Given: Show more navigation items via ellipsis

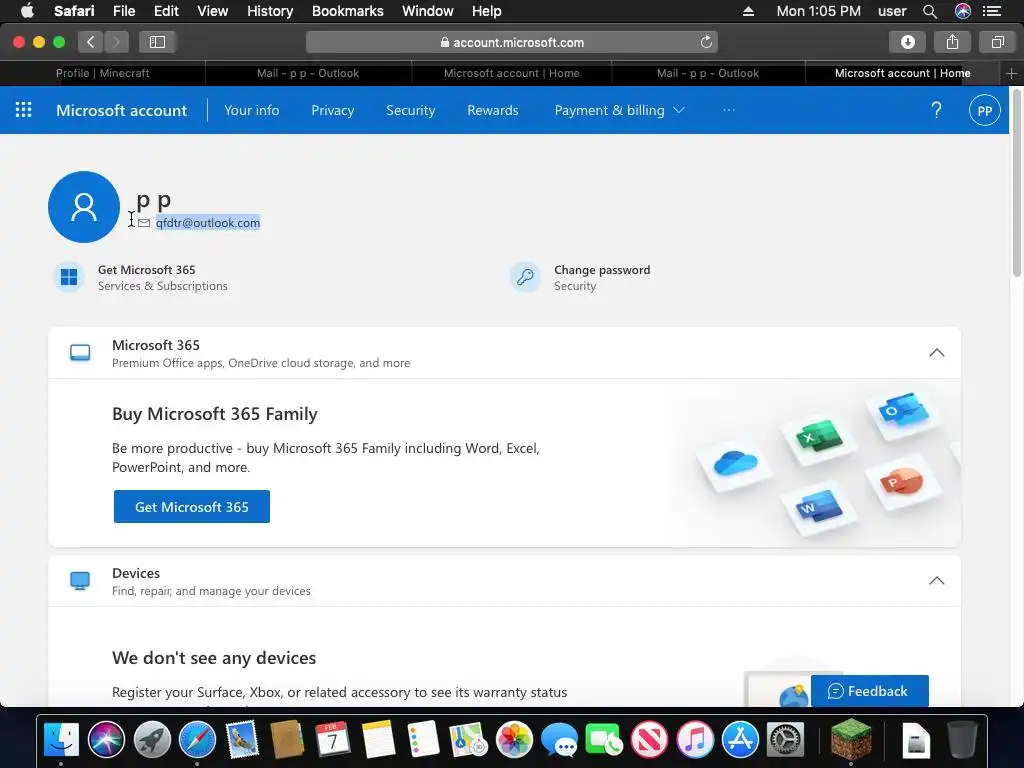Looking at the screenshot, I should (x=729, y=110).
